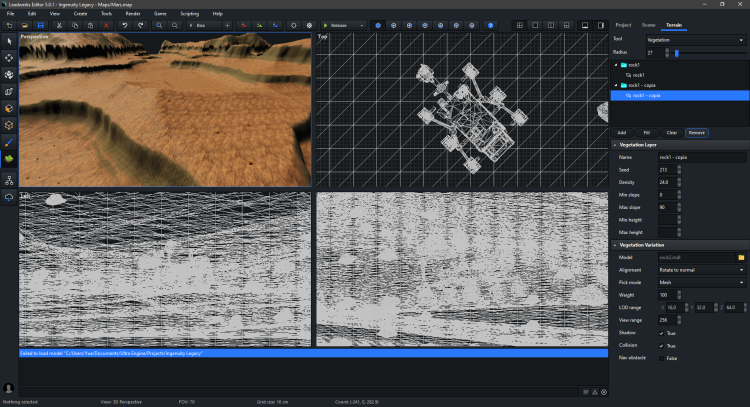
Task: Open the Alignment dropdown
Action: click(x=701, y=270)
